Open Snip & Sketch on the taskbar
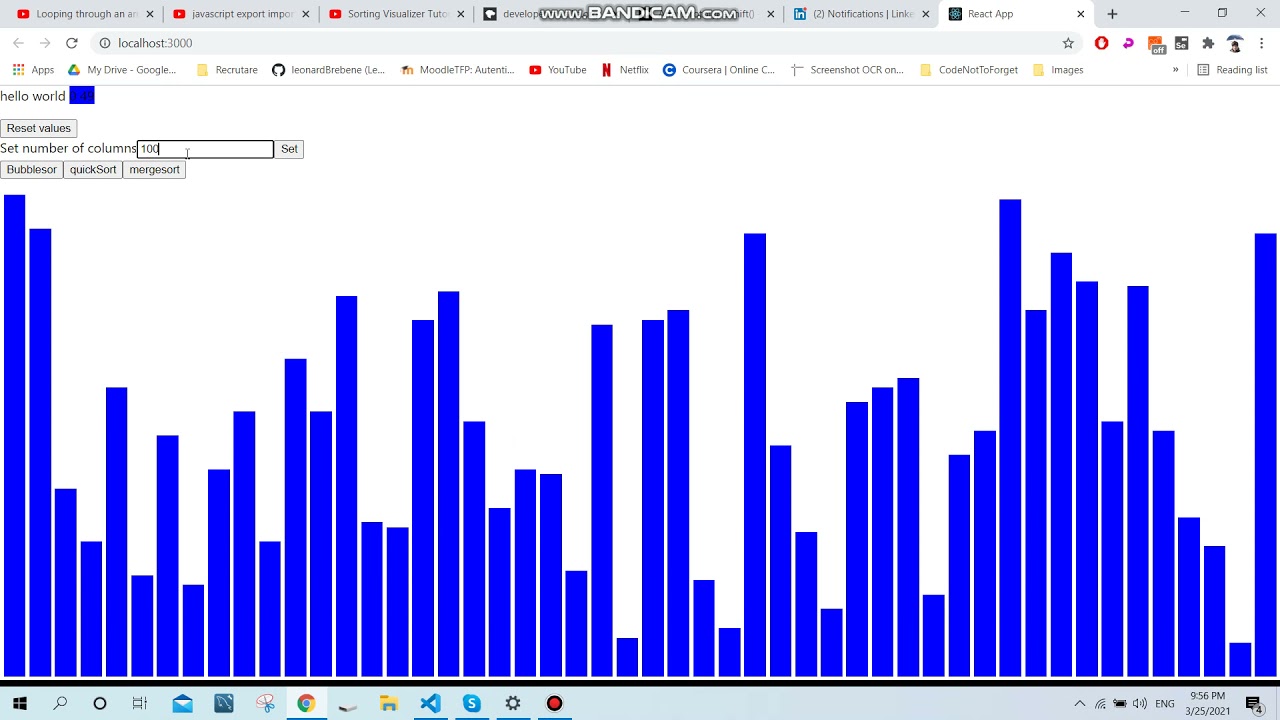 click(265, 704)
